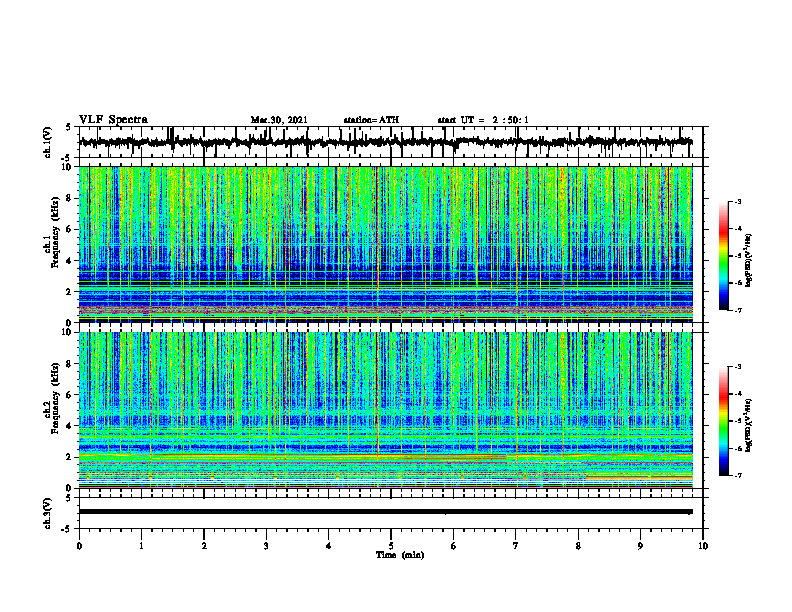Click the ch.1 spectrogram color scale bar

723,256
